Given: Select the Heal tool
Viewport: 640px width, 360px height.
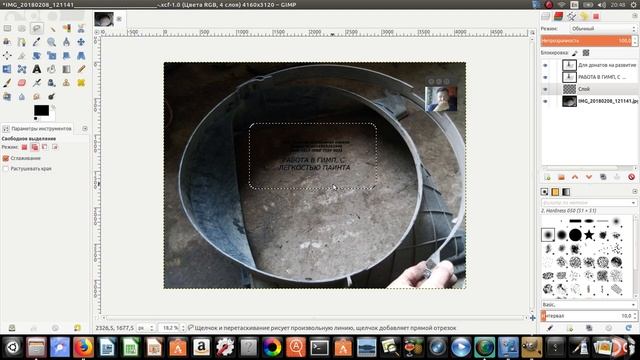Looking at the screenshot, I should [x=81, y=83].
